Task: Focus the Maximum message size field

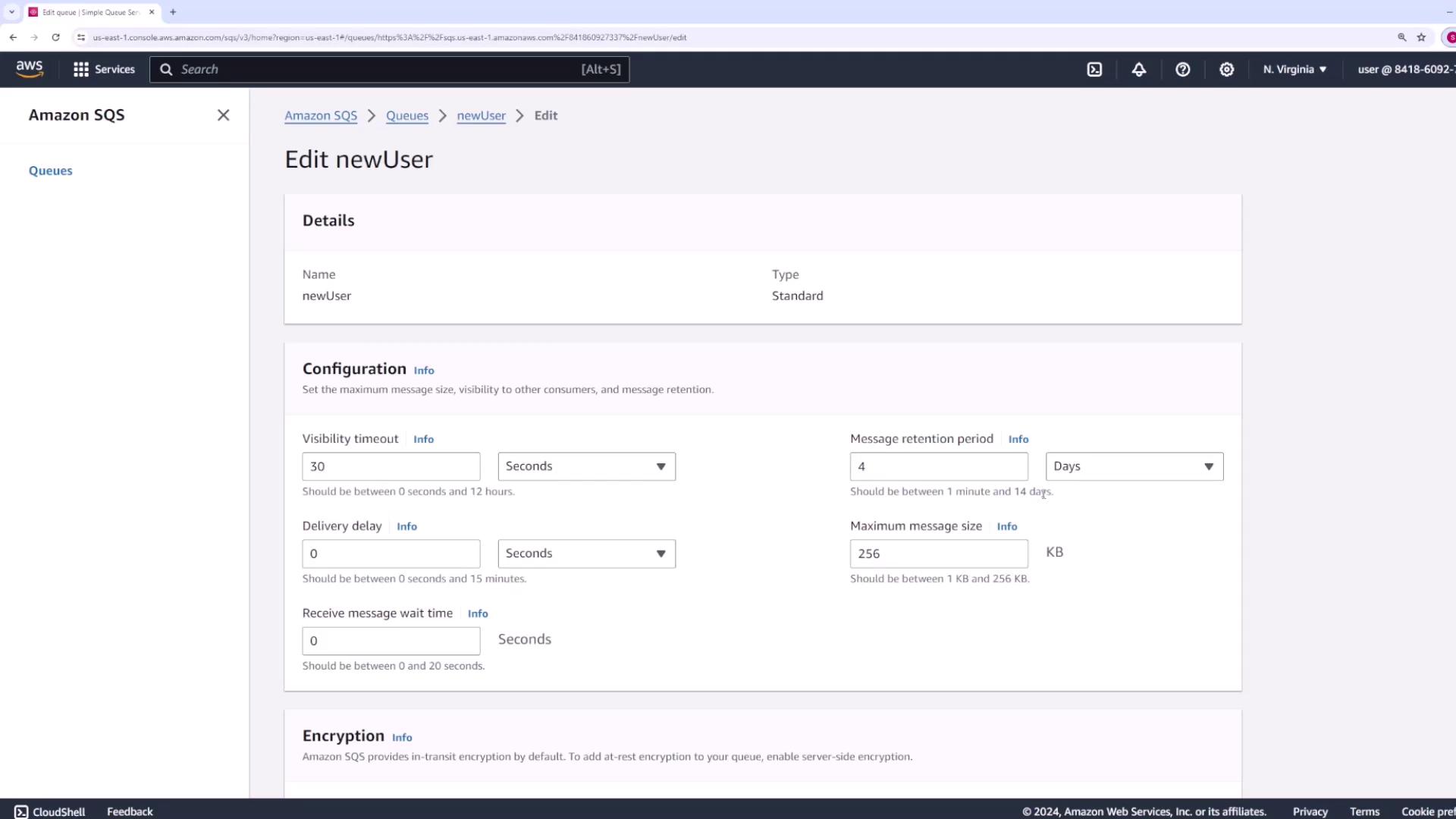Action: click(x=938, y=554)
